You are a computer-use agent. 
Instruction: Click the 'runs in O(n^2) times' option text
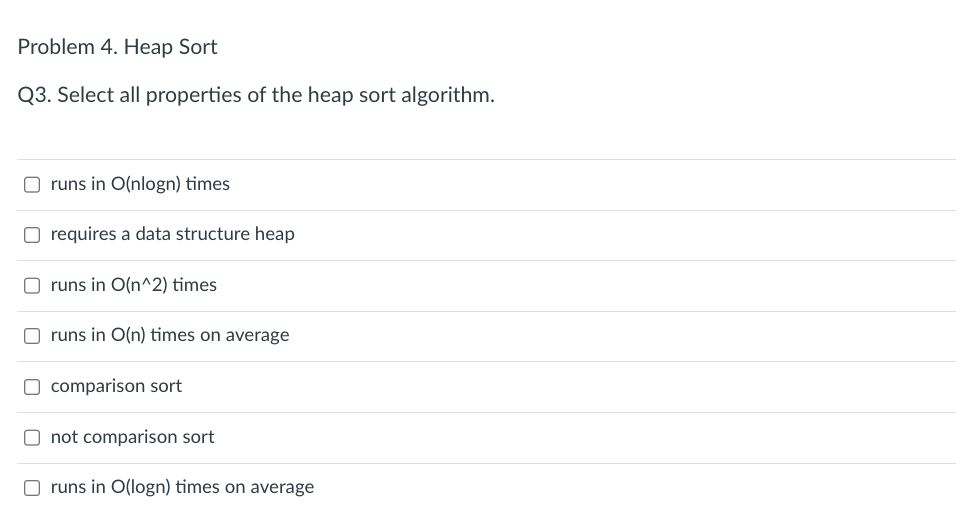[x=134, y=285]
